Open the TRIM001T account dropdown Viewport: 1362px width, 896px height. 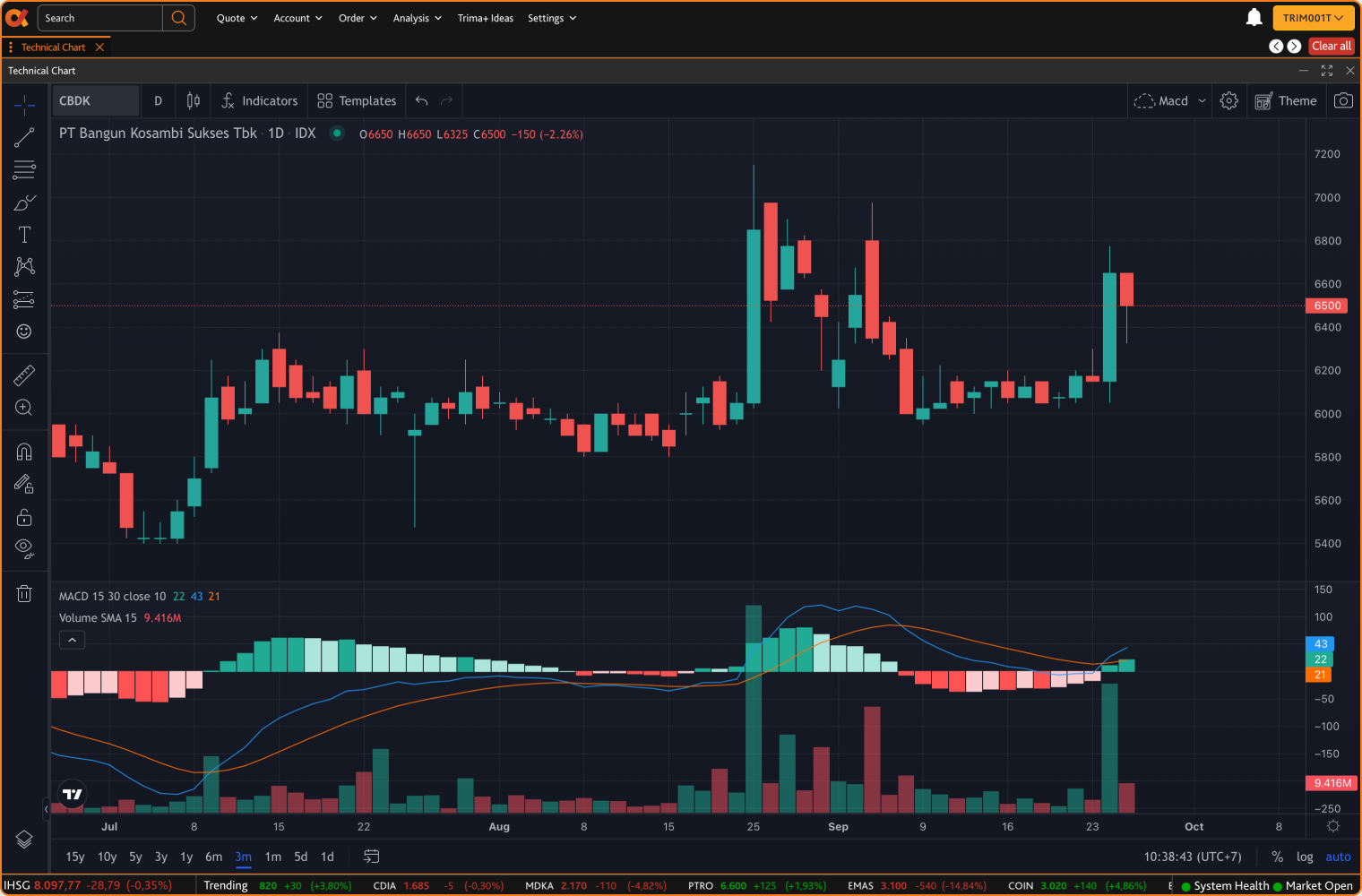1313,18
